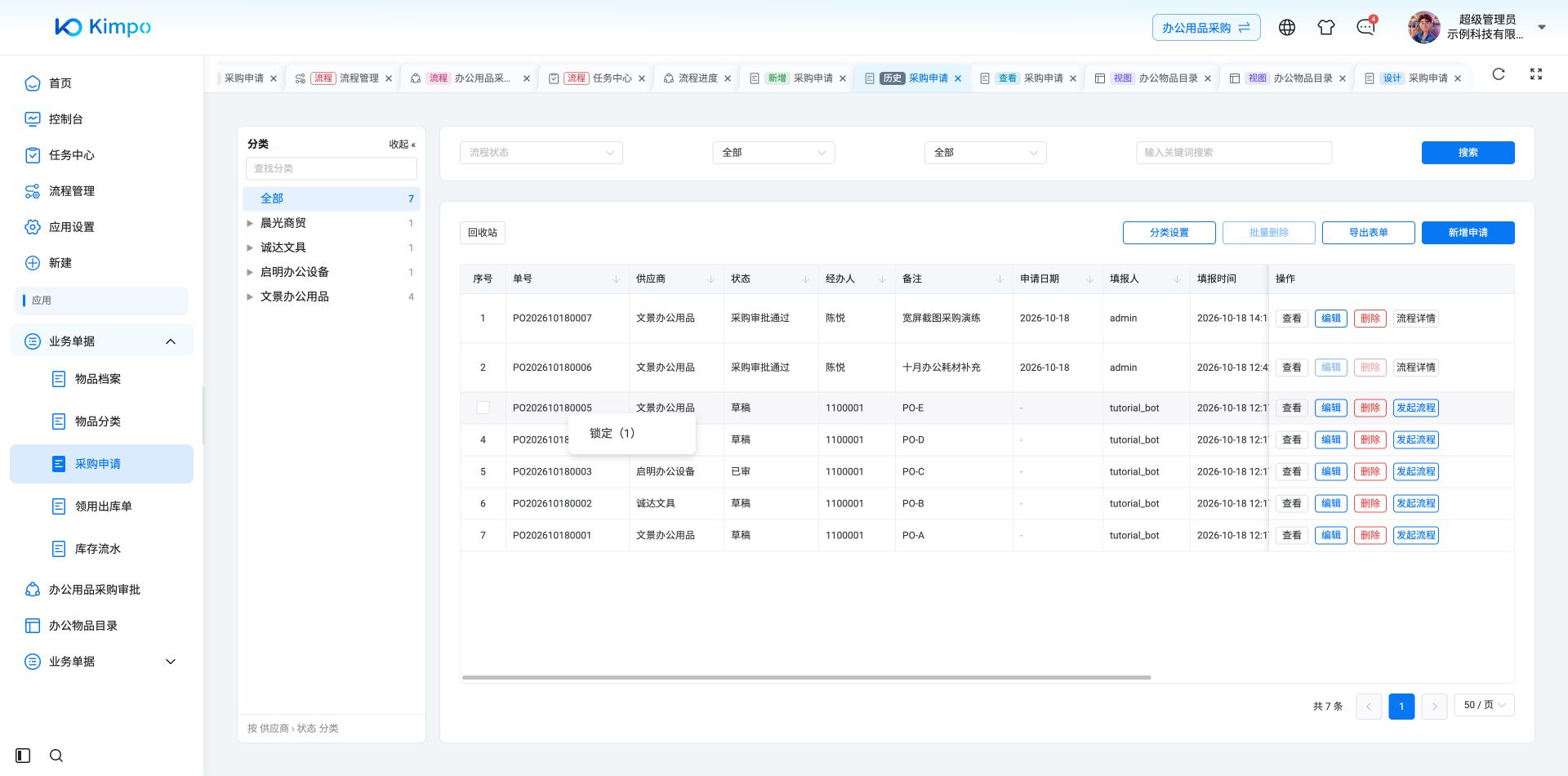Open the page size 50 / 页 dropdown
The height and width of the screenshot is (776, 1568).
point(1484,705)
